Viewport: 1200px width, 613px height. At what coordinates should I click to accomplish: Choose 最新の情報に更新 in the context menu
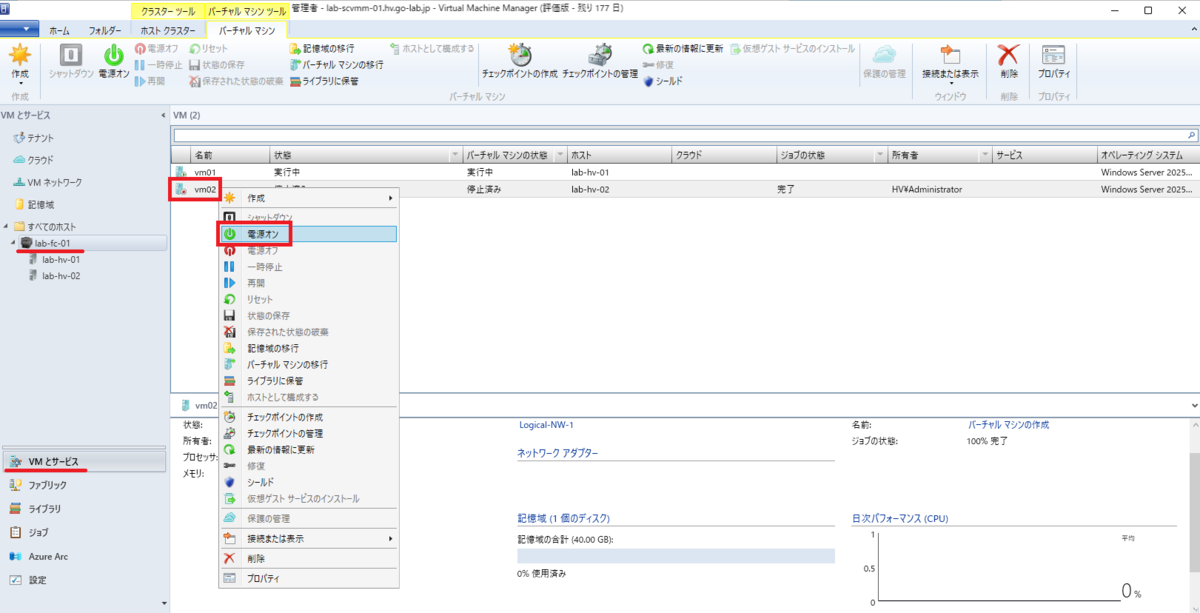coord(309,450)
